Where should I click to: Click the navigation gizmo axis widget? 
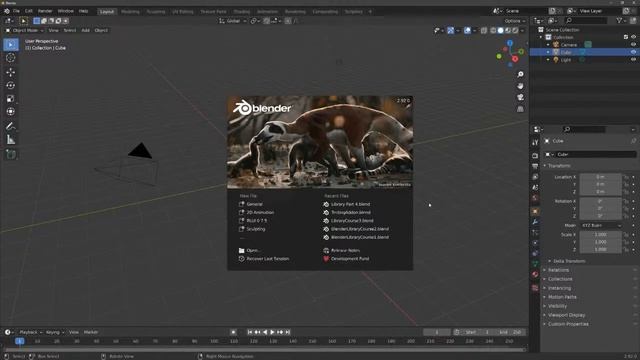pyautogui.click(x=510, y=53)
